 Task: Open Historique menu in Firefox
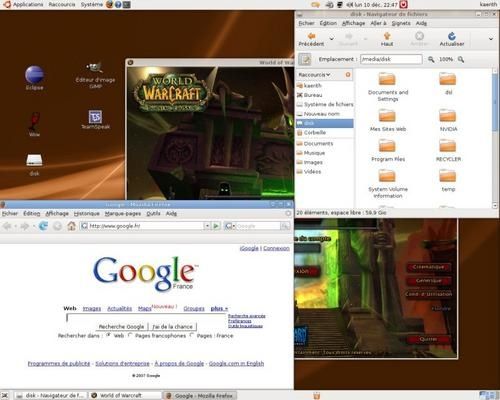pos(87,213)
